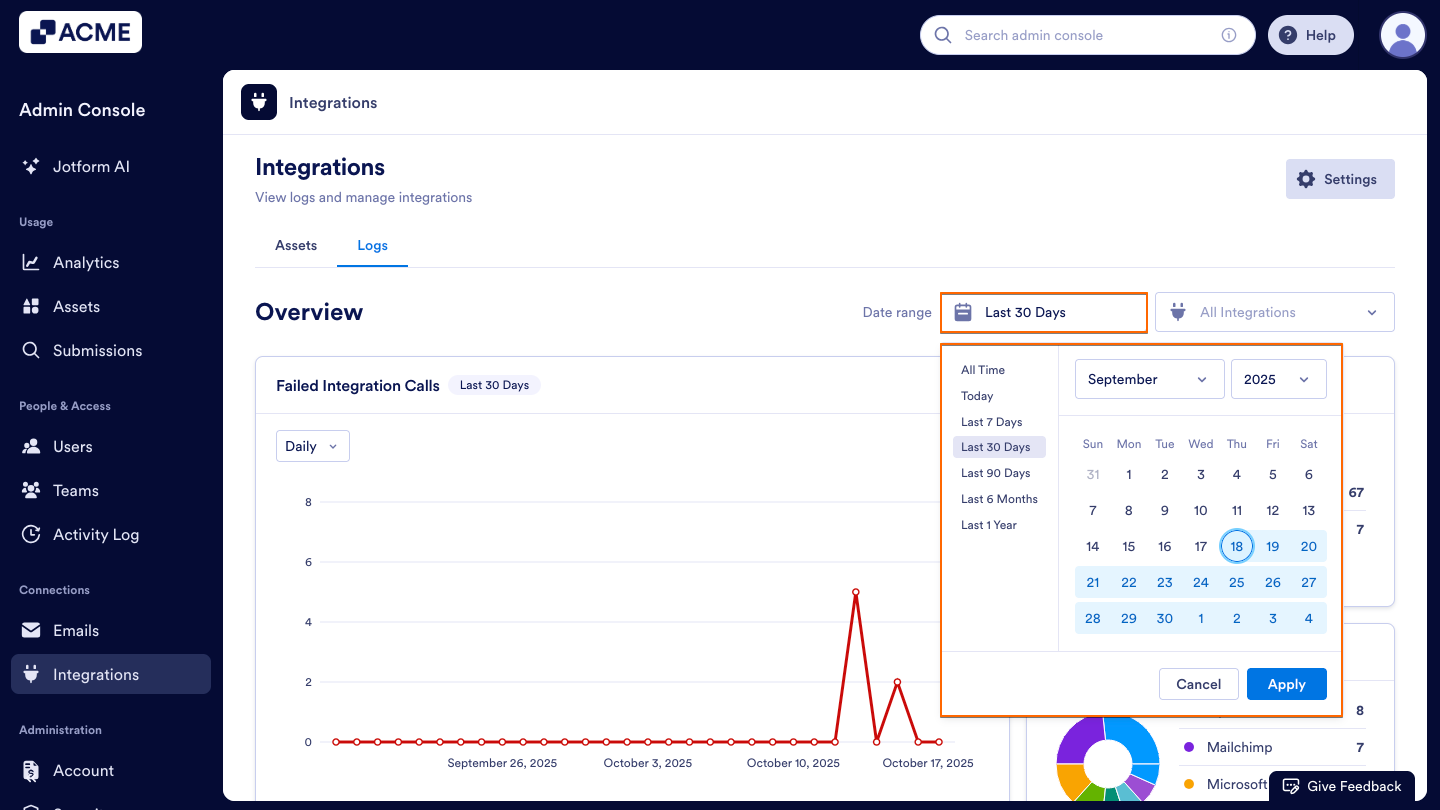Expand the 2025 year dropdown
Viewport: 1440px width, 810px height.
pyautogui.click(x=1278, y=379)
